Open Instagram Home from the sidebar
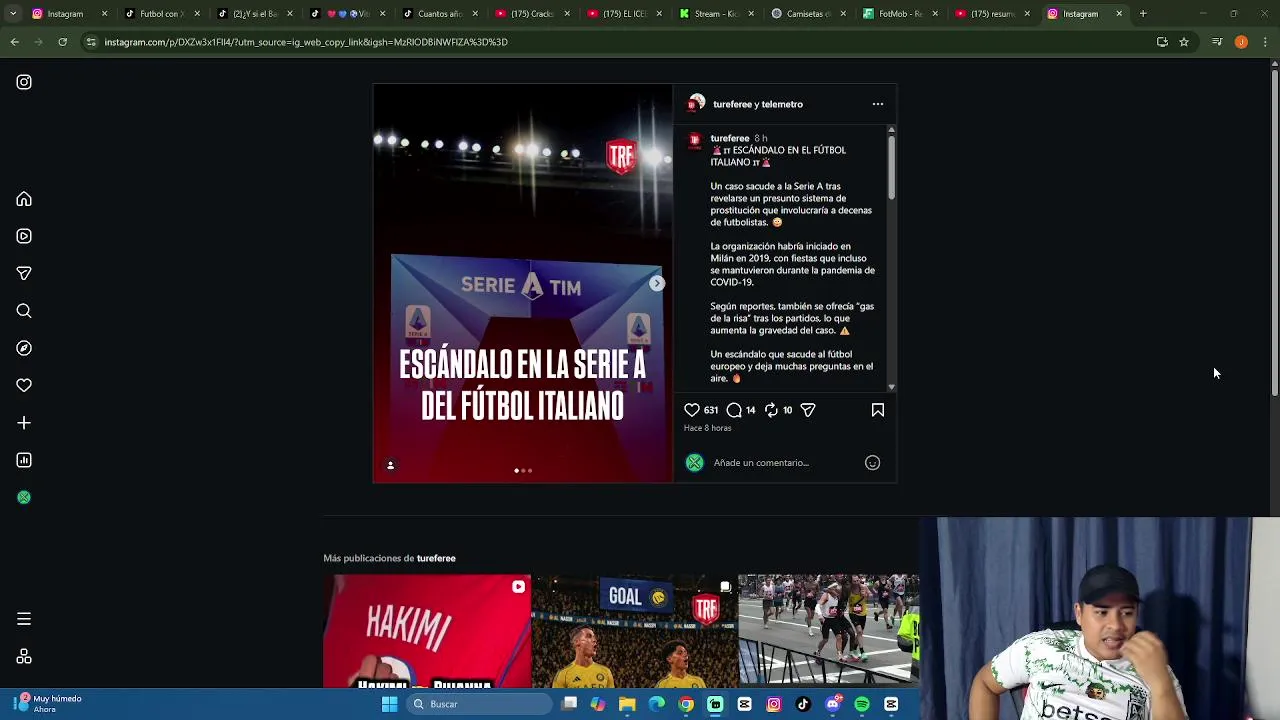 [24, 199]
